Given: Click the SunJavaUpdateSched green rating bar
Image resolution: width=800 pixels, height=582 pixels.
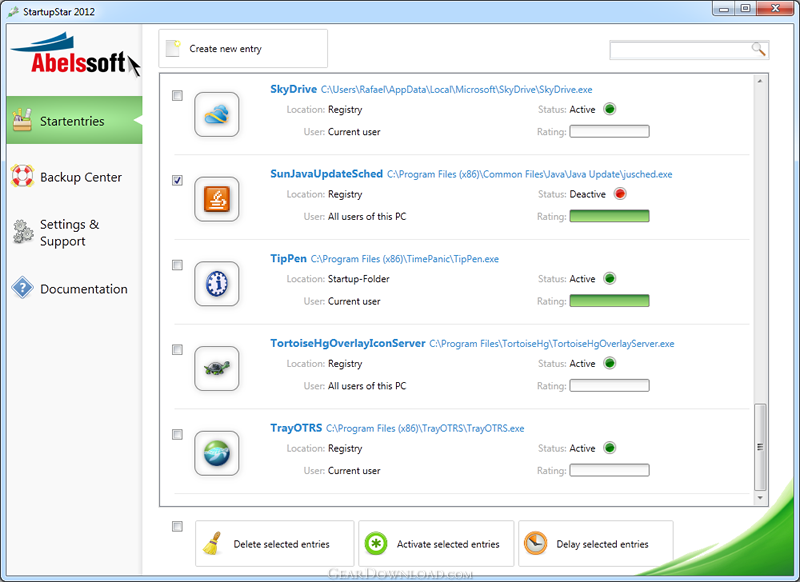Looking at the screenshot, I should coord(609,216).
